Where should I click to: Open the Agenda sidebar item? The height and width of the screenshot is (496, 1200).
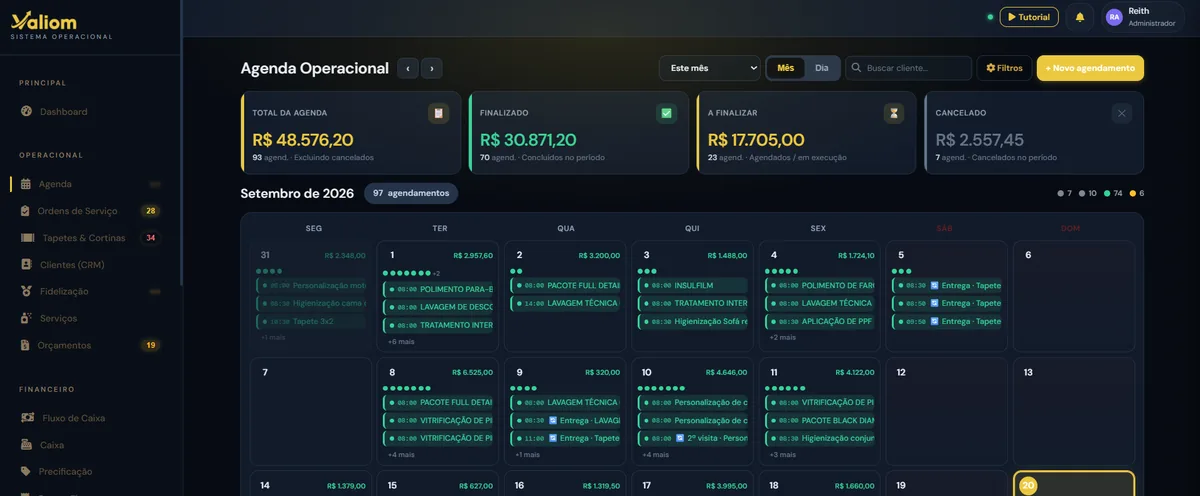(x=55, y=184)
